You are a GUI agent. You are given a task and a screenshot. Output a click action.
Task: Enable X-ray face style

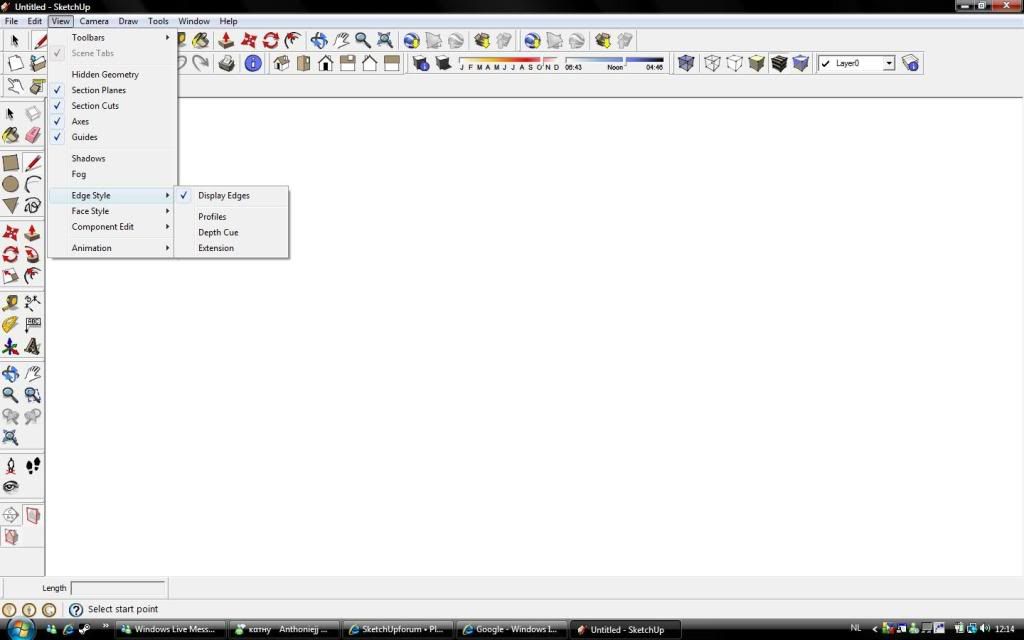click(x=686, y=63)
